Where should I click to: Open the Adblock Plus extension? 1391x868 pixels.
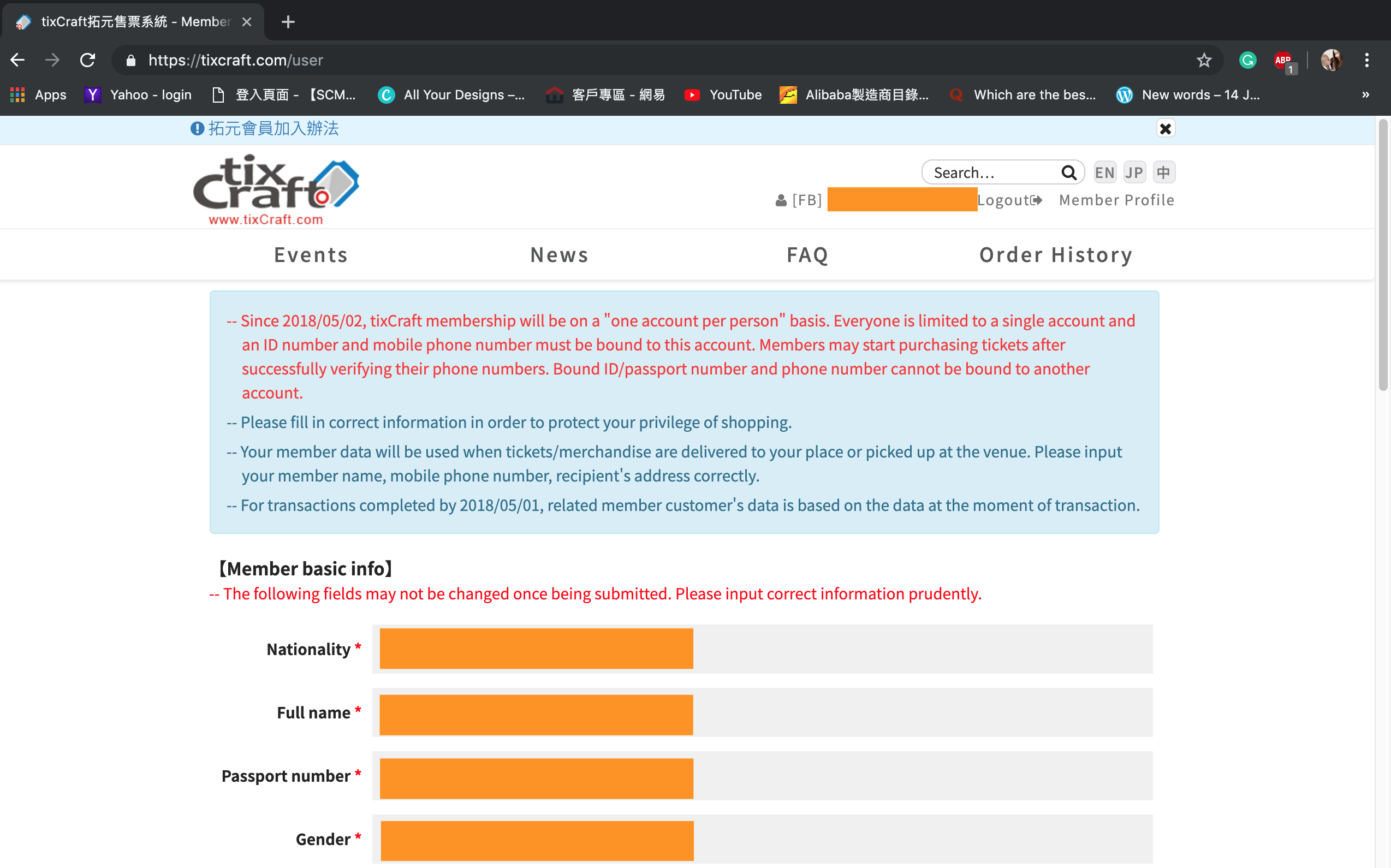pyautogui.click(x=1282, y=60)
